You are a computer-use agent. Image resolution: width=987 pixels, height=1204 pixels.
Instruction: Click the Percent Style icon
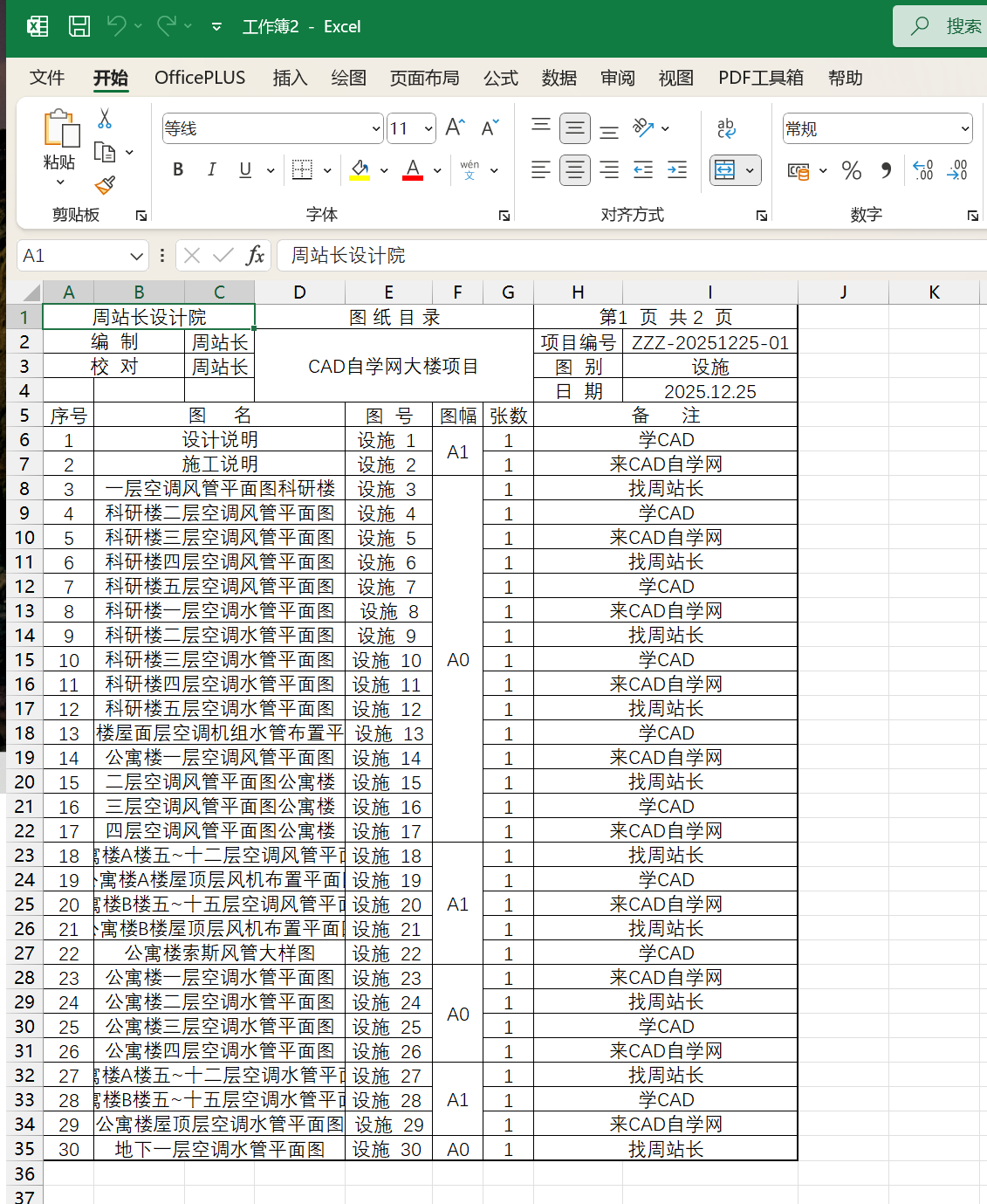pos(852,170)
